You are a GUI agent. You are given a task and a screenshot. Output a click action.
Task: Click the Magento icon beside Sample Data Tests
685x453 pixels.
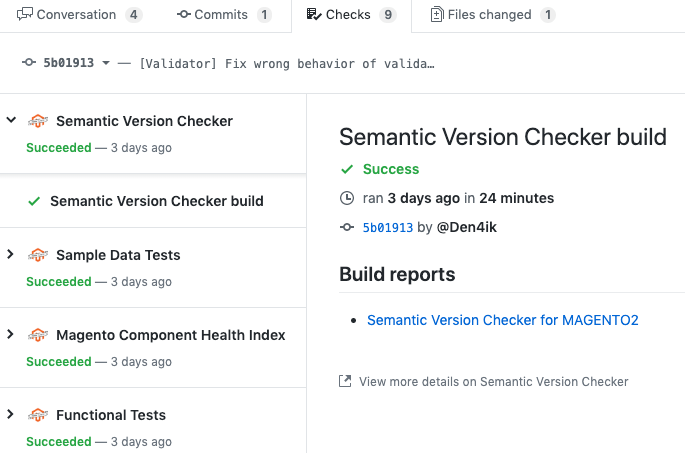[38, 255]
